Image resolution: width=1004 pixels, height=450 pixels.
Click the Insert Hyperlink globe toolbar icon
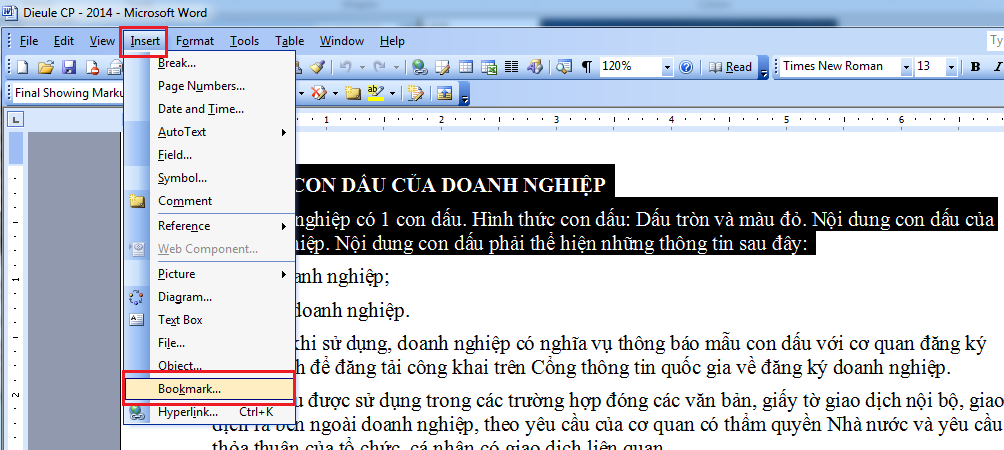pyautogui.click(x=419, y=67)
